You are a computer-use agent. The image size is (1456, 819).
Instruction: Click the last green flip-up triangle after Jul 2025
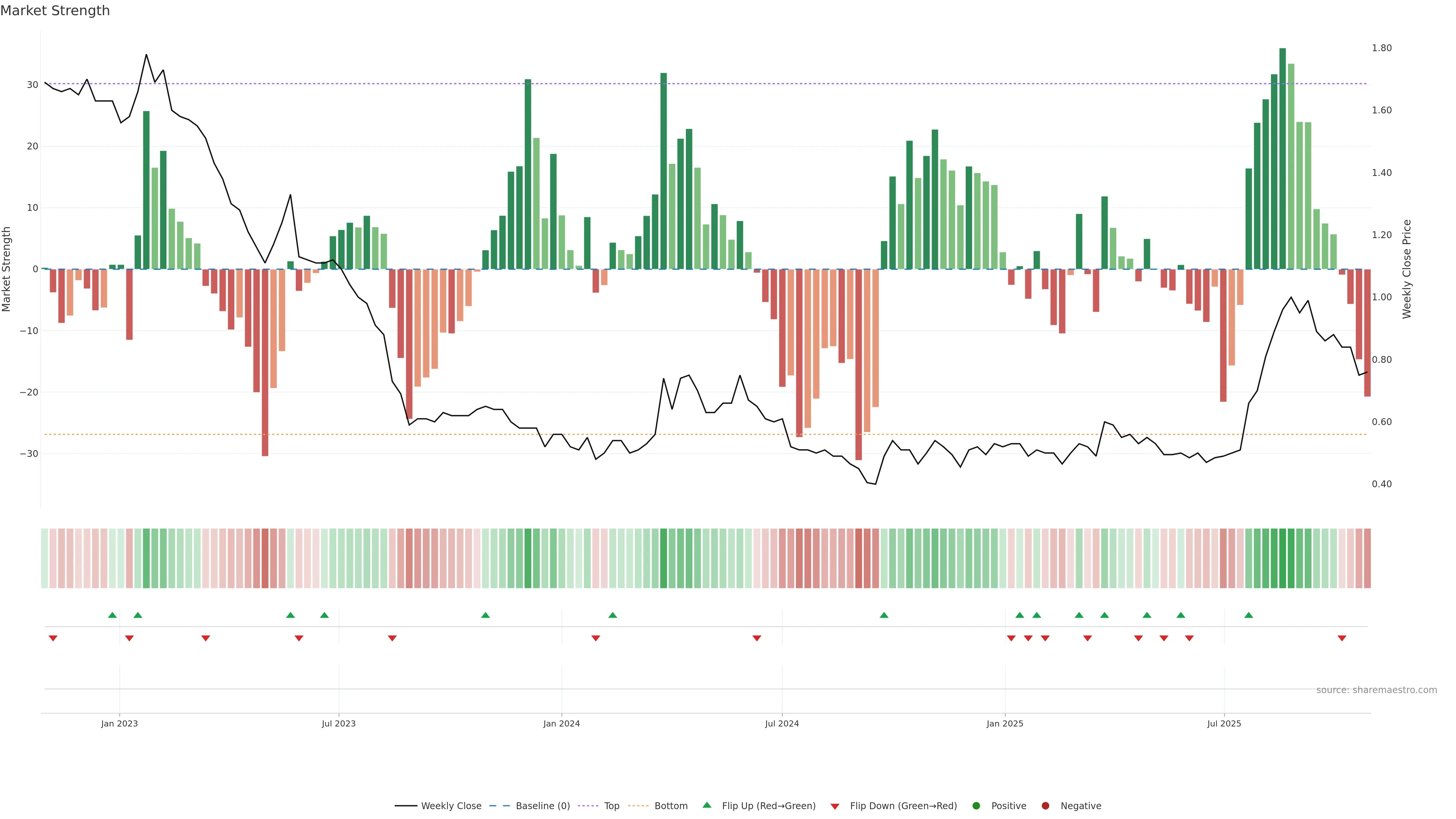coord(1249,615)
